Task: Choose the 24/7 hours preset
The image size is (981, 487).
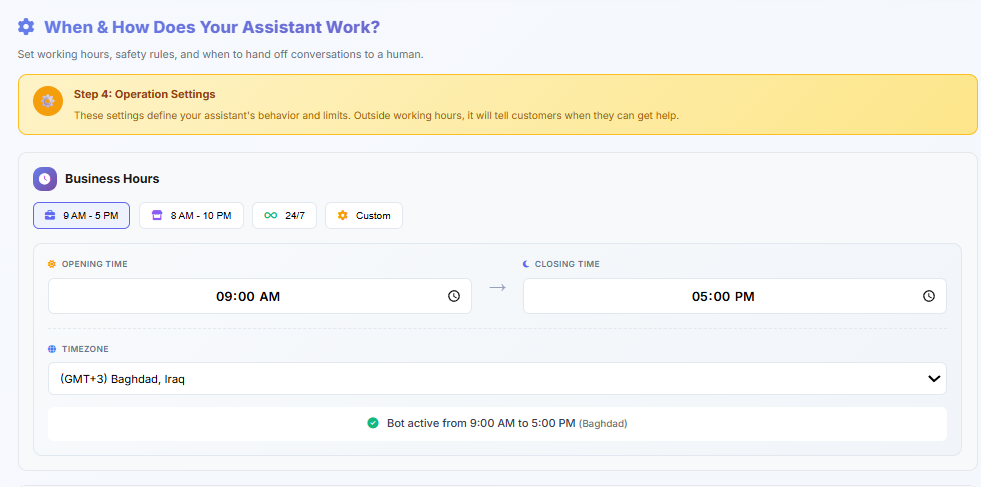Action: pyautogui.click(x=285, y=215)
